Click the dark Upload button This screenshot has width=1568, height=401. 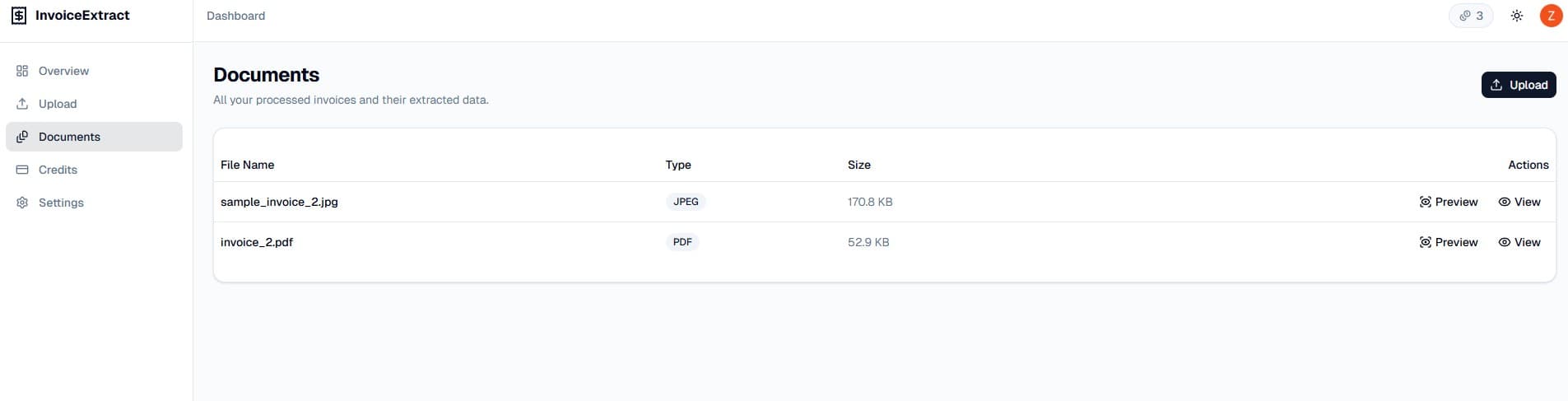coord(1519,85)
